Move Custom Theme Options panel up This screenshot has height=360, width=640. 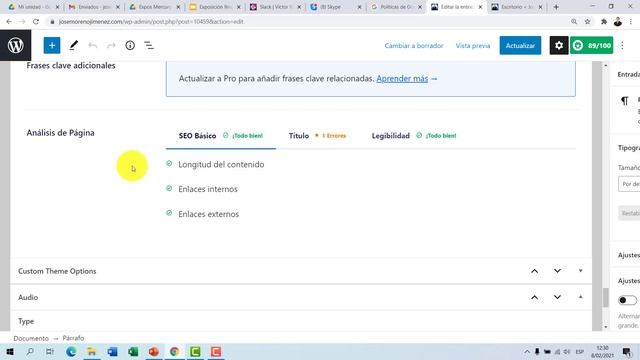534,271
